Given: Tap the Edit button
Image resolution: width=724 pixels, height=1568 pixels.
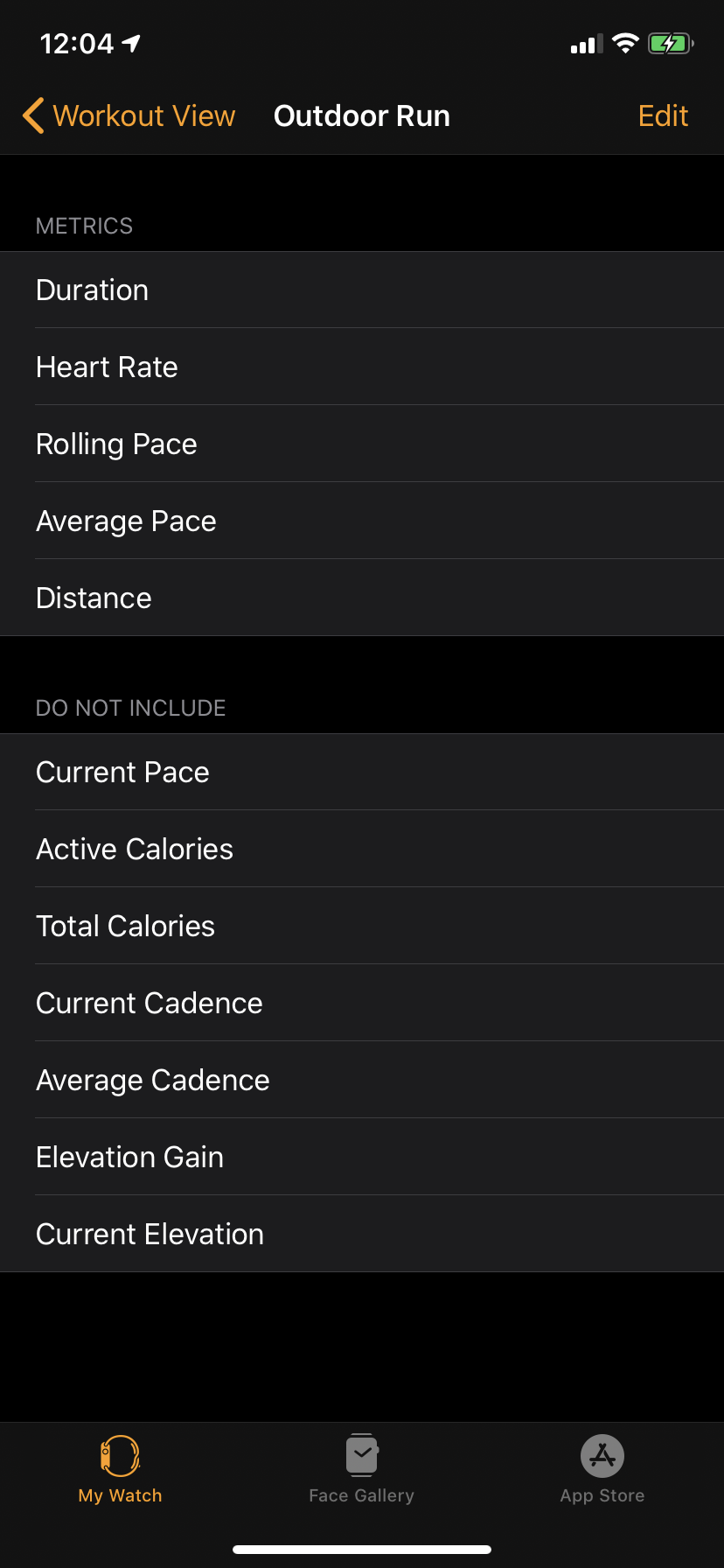Looking at the screenshot, I should coord(663,115).
